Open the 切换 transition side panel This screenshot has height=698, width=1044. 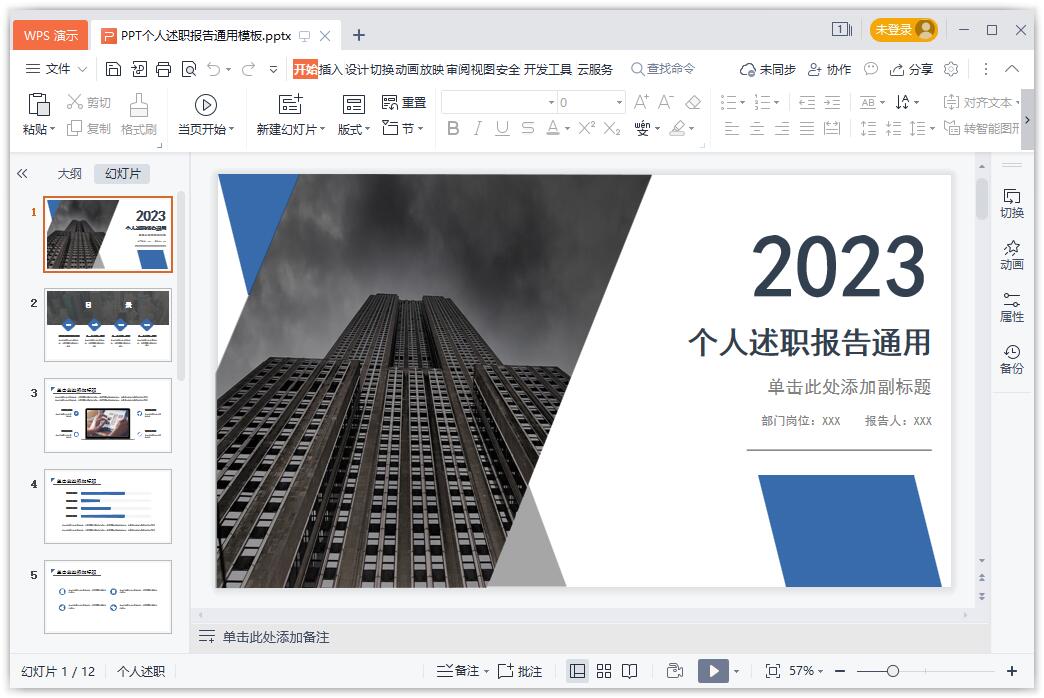click(1012, 203)
